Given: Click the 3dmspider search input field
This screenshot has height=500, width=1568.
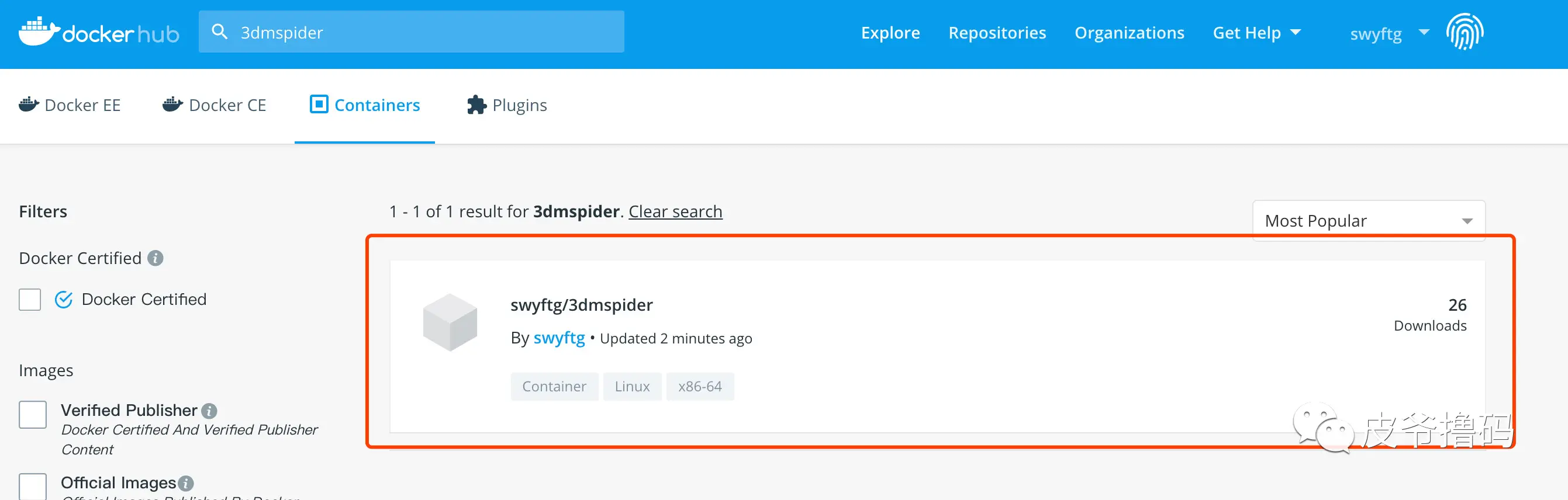Looking at the screenshot, I should (426, 32).
